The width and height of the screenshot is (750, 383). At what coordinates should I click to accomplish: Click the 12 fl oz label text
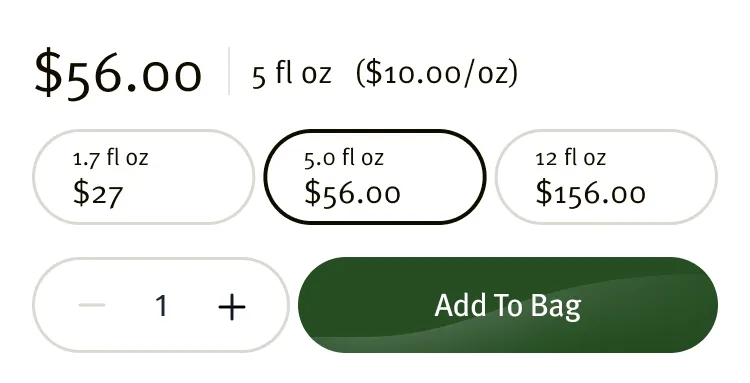pos(571,157)
